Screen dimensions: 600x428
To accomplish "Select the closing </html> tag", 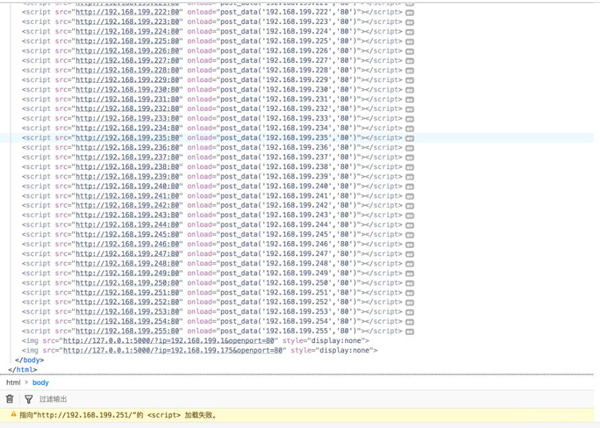I will pyautogui.click(x=23, y=369).
